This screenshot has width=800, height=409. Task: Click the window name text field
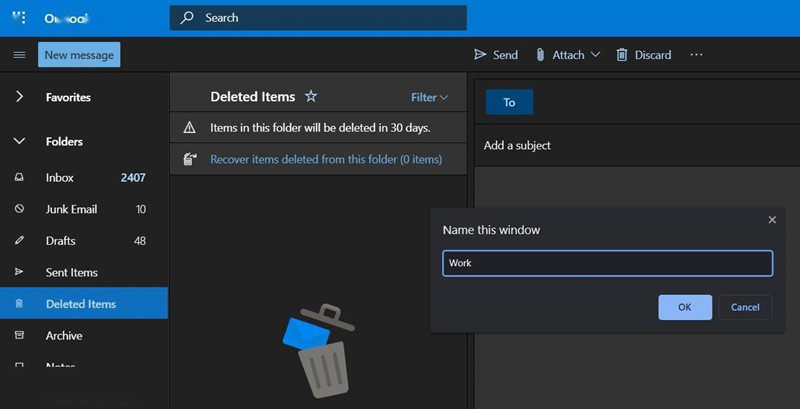point(607,263)
